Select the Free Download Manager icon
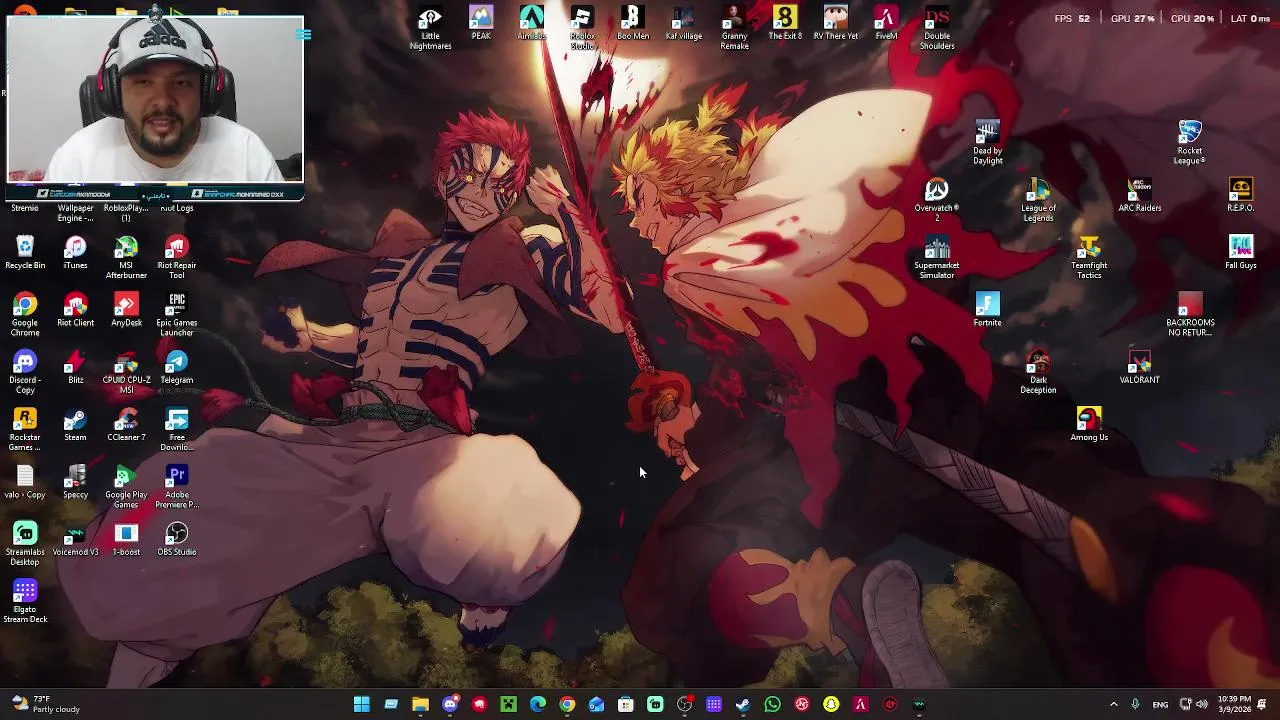 click(x=176, y=430)
